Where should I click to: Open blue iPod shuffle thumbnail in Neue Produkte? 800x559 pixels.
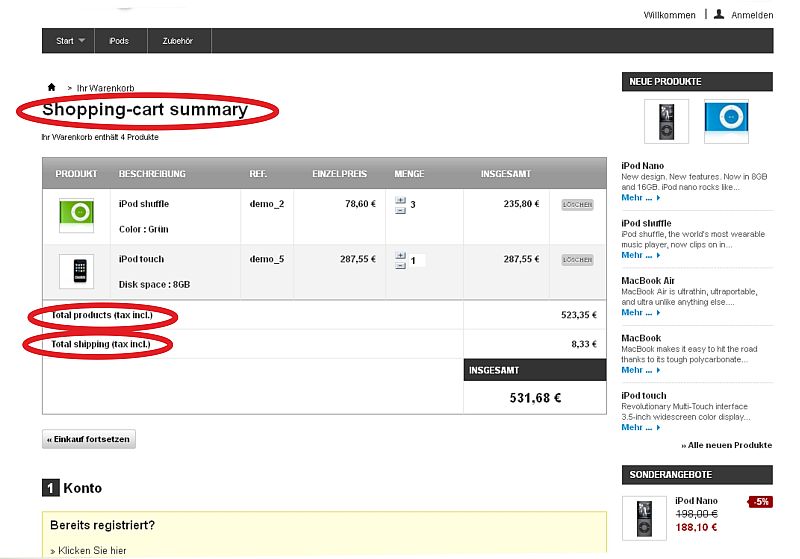727,121
